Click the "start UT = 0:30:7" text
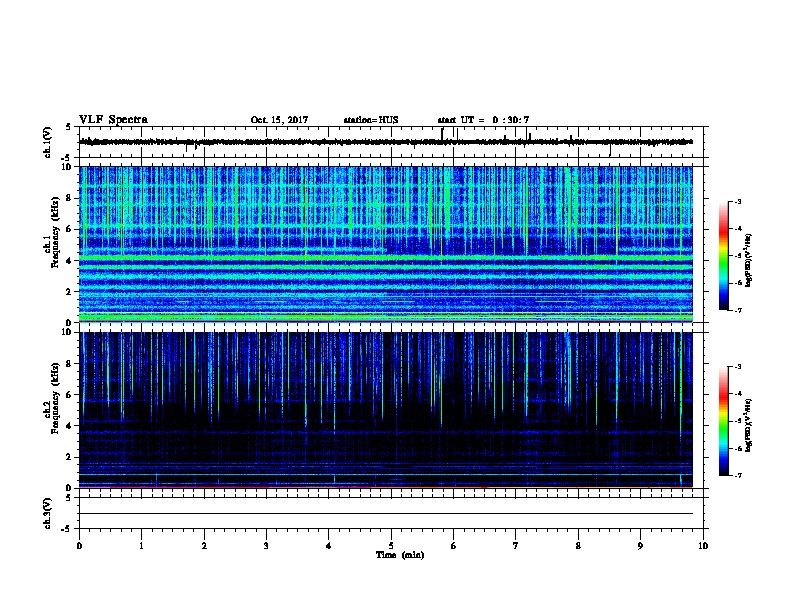 pos(483,120)
